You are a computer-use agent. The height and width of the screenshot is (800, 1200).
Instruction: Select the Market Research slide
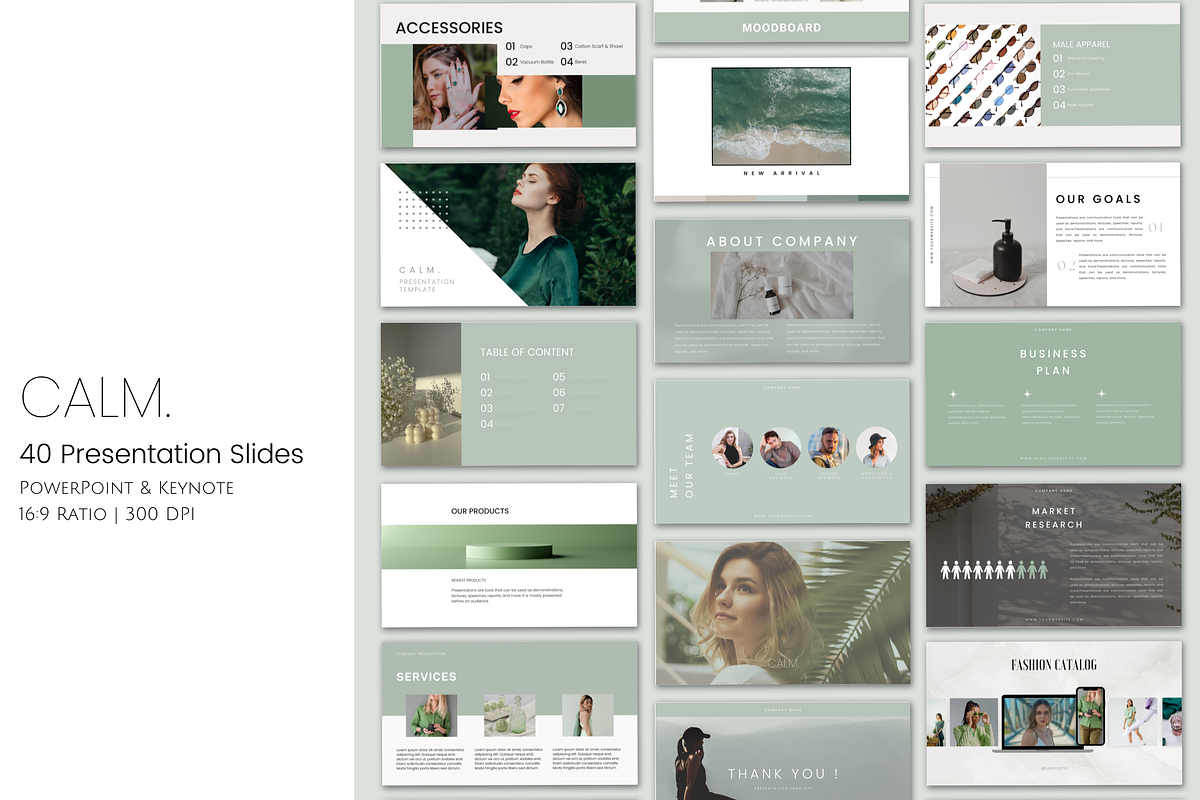pyautogui.click(x=1053, y=555)
